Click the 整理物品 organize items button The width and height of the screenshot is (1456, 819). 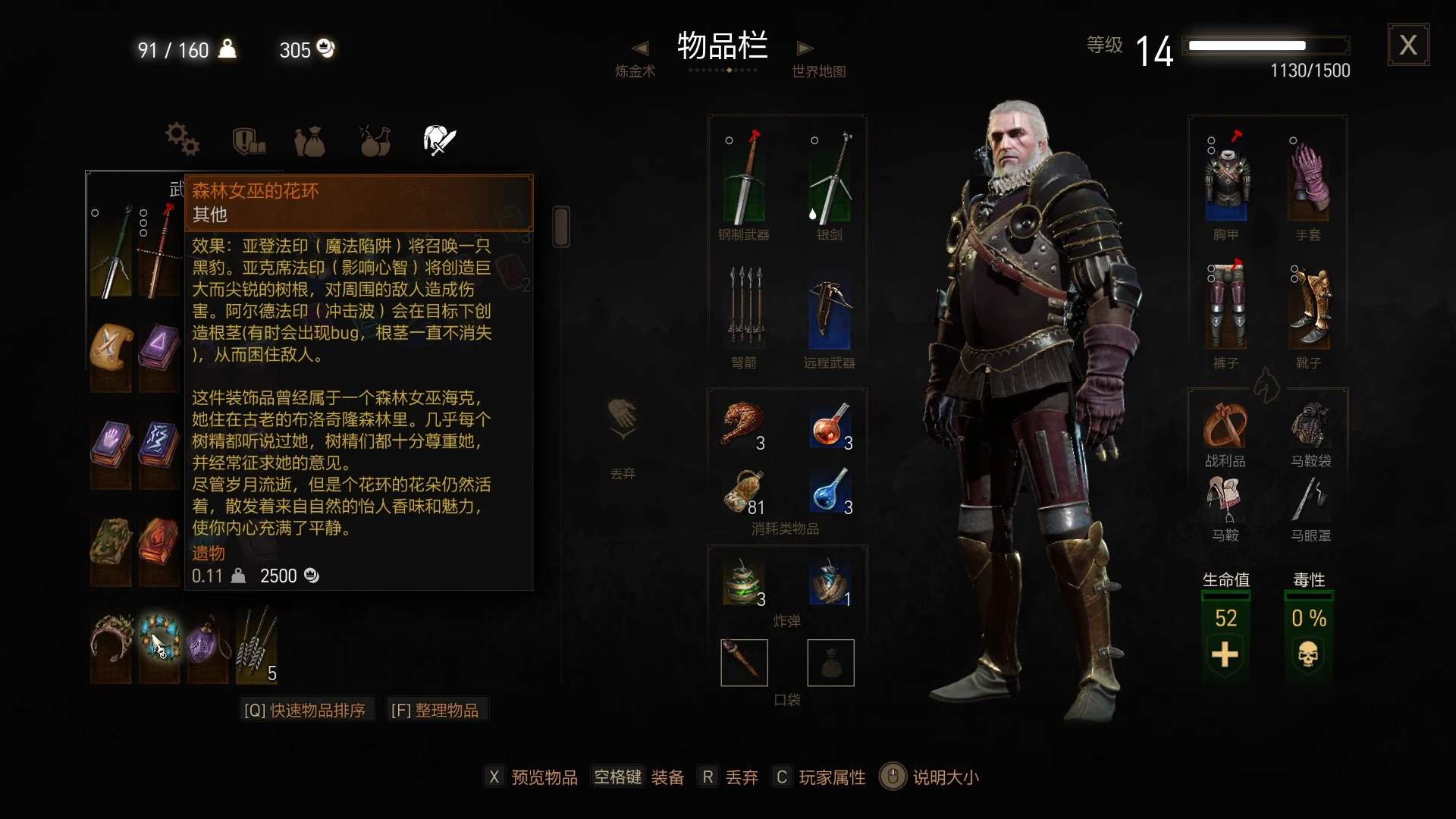(x=435, y=711)
